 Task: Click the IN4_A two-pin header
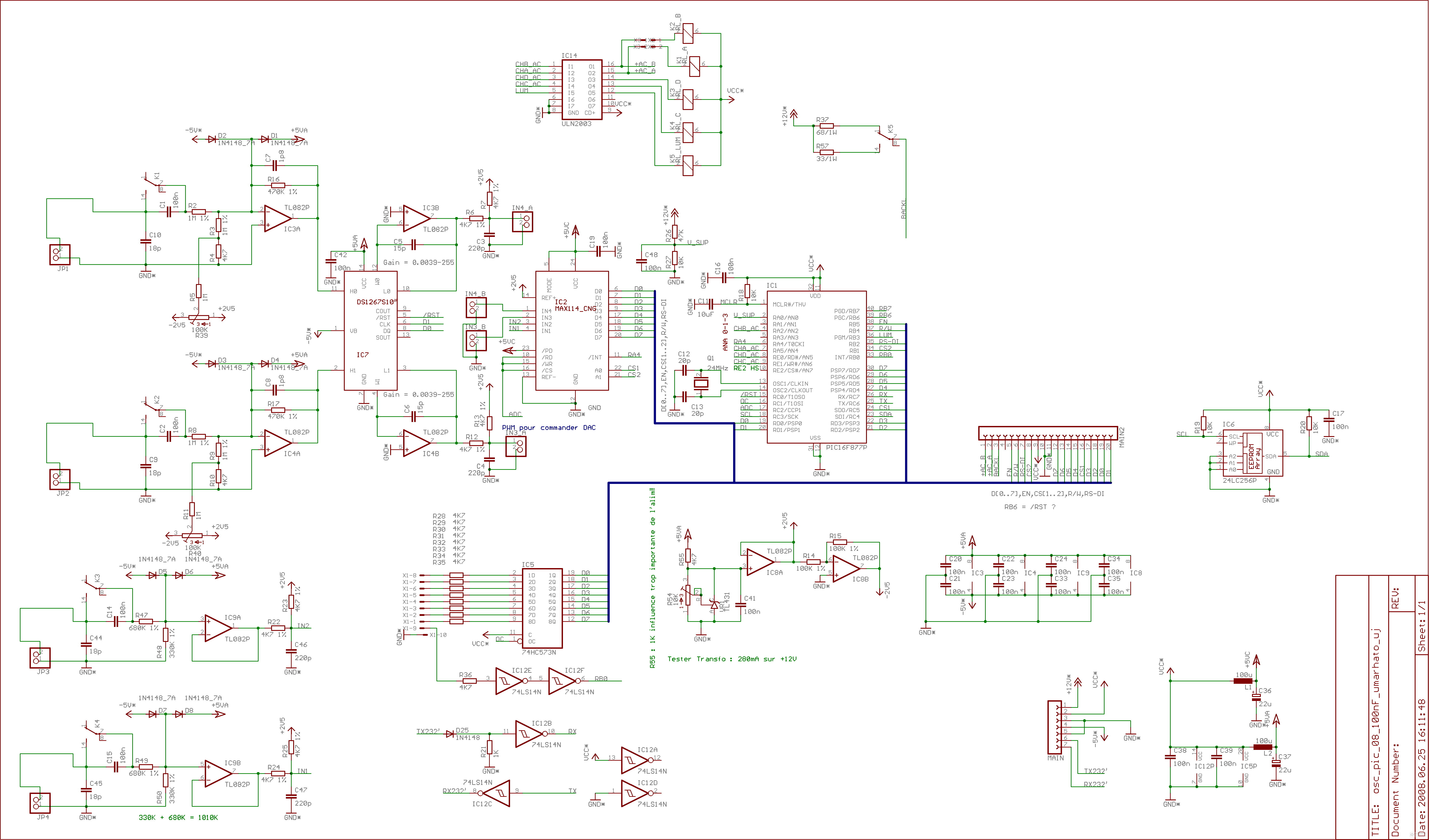tap(522, 222)
